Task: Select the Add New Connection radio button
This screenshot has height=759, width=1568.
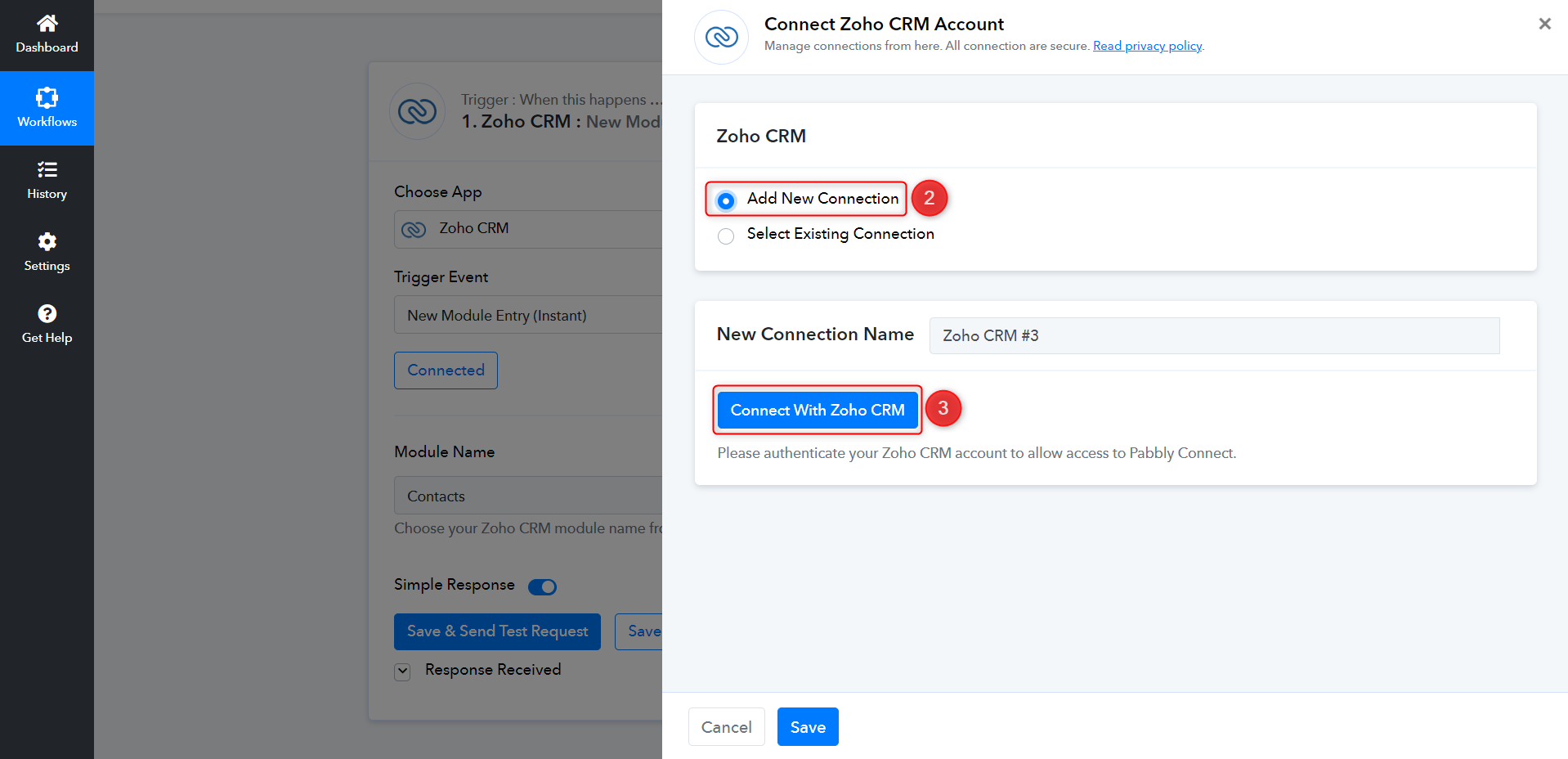Action: click(x=725, y=200)
